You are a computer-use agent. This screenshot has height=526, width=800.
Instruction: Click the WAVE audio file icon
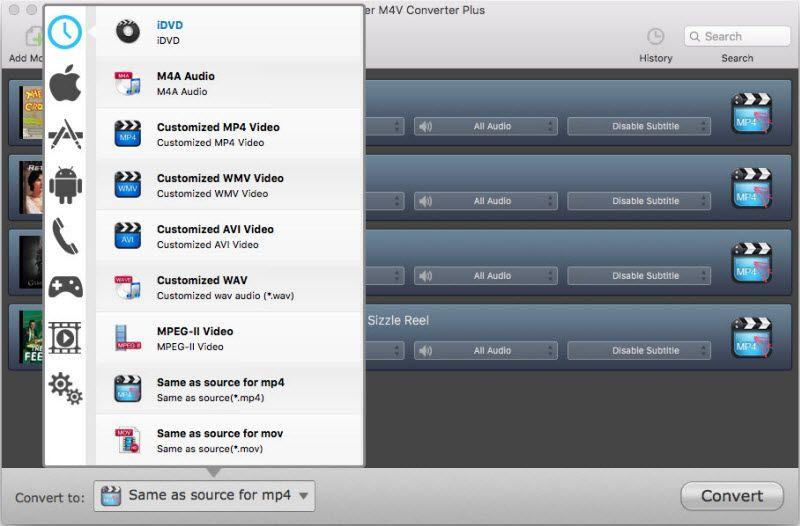point(128,287)
